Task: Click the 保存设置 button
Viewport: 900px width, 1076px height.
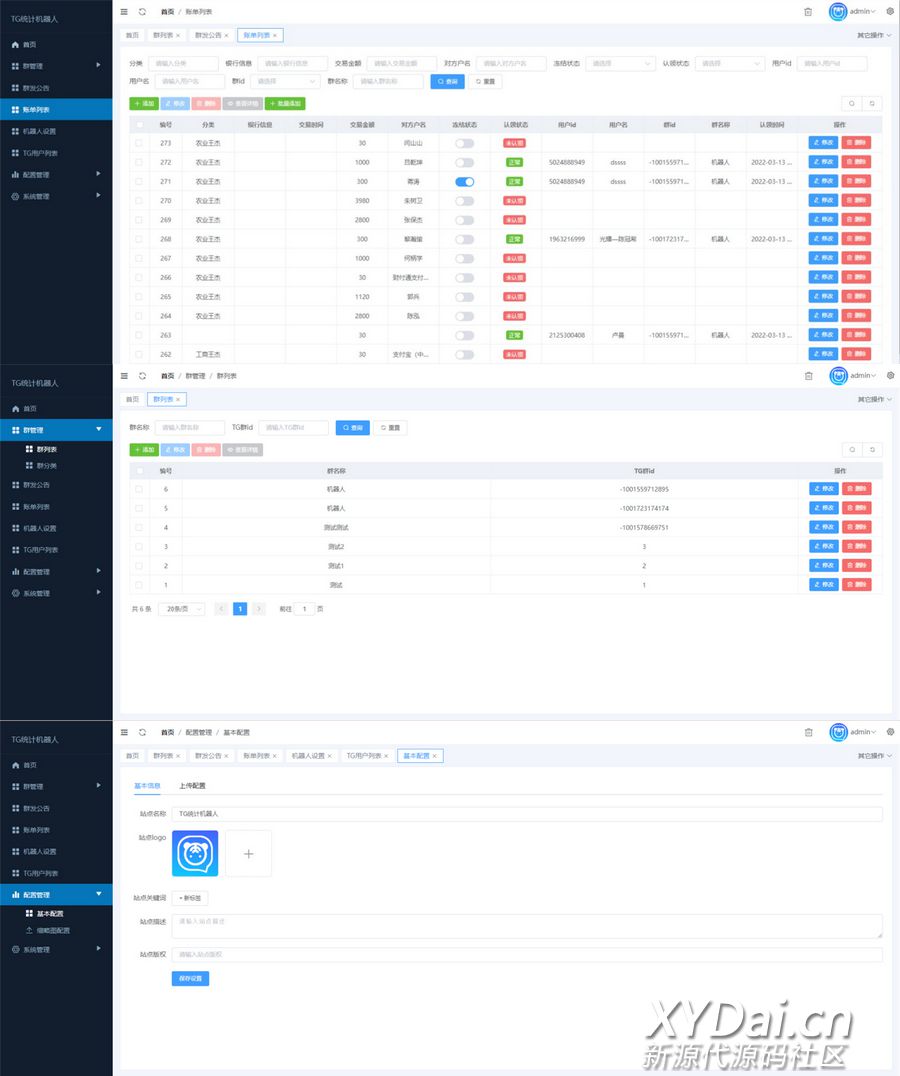Action: click(x=190, y=978)
